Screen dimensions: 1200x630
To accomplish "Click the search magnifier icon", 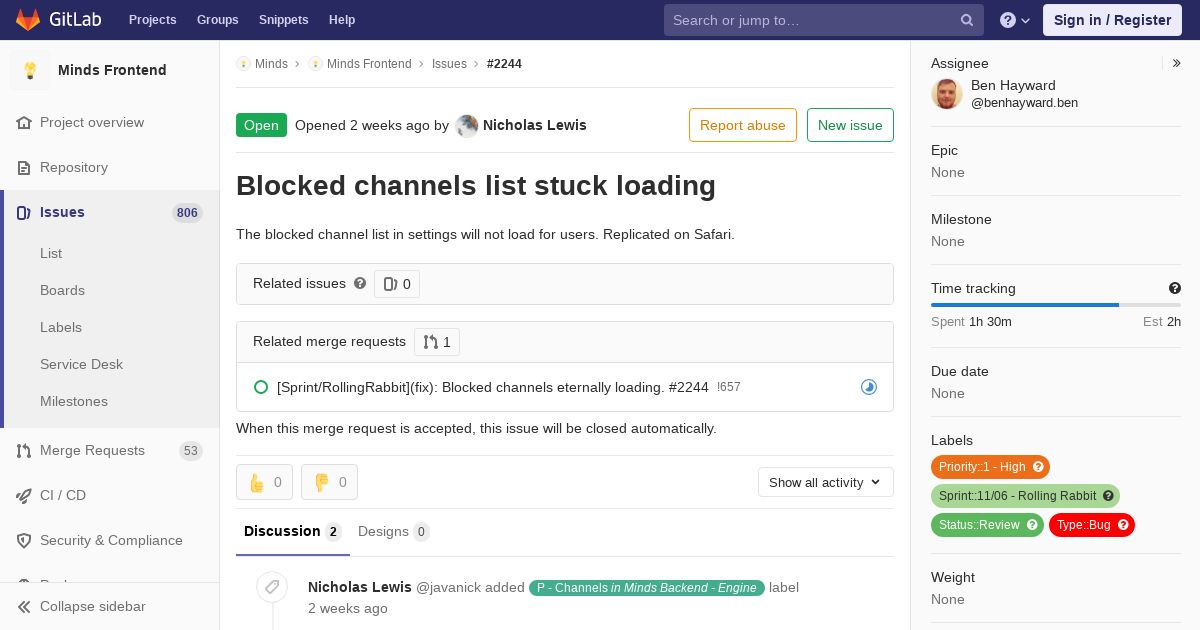I will point(967,20).
